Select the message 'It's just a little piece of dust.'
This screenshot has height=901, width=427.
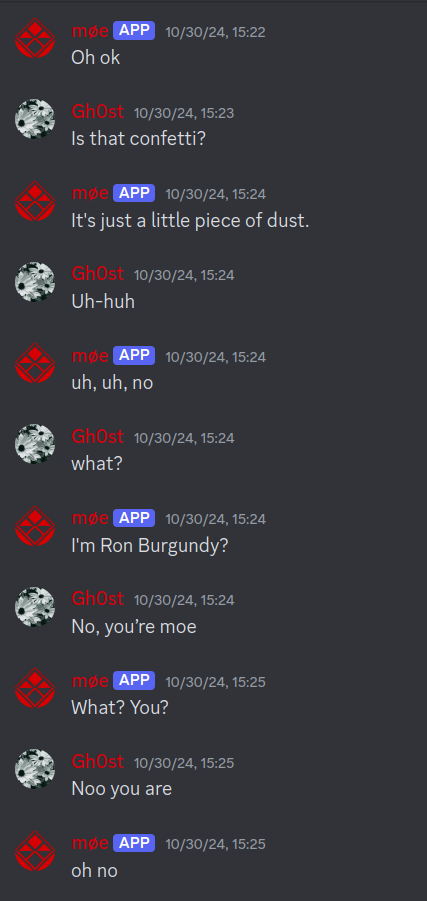pos(190,221)
